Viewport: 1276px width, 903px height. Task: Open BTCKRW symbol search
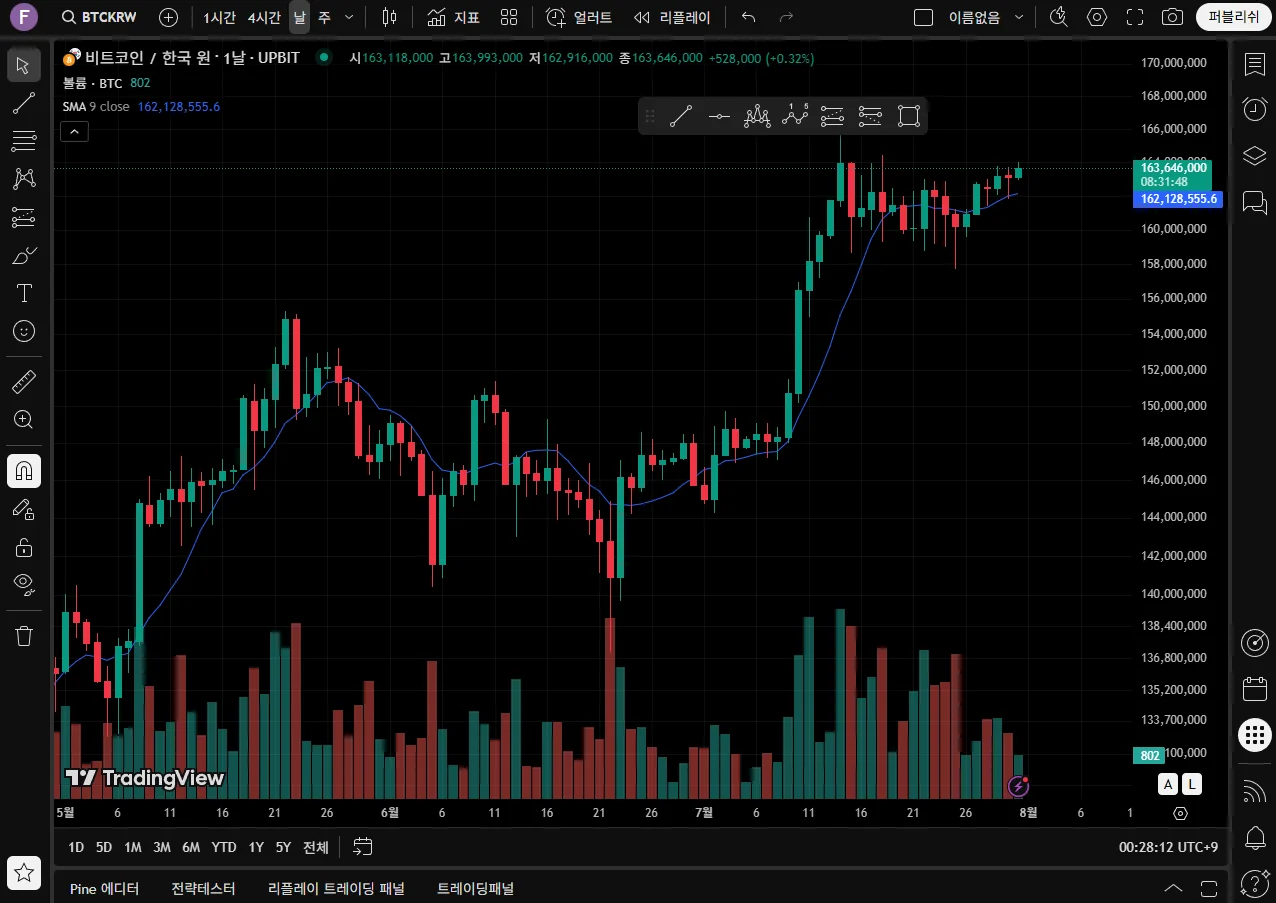click(99, 17)
